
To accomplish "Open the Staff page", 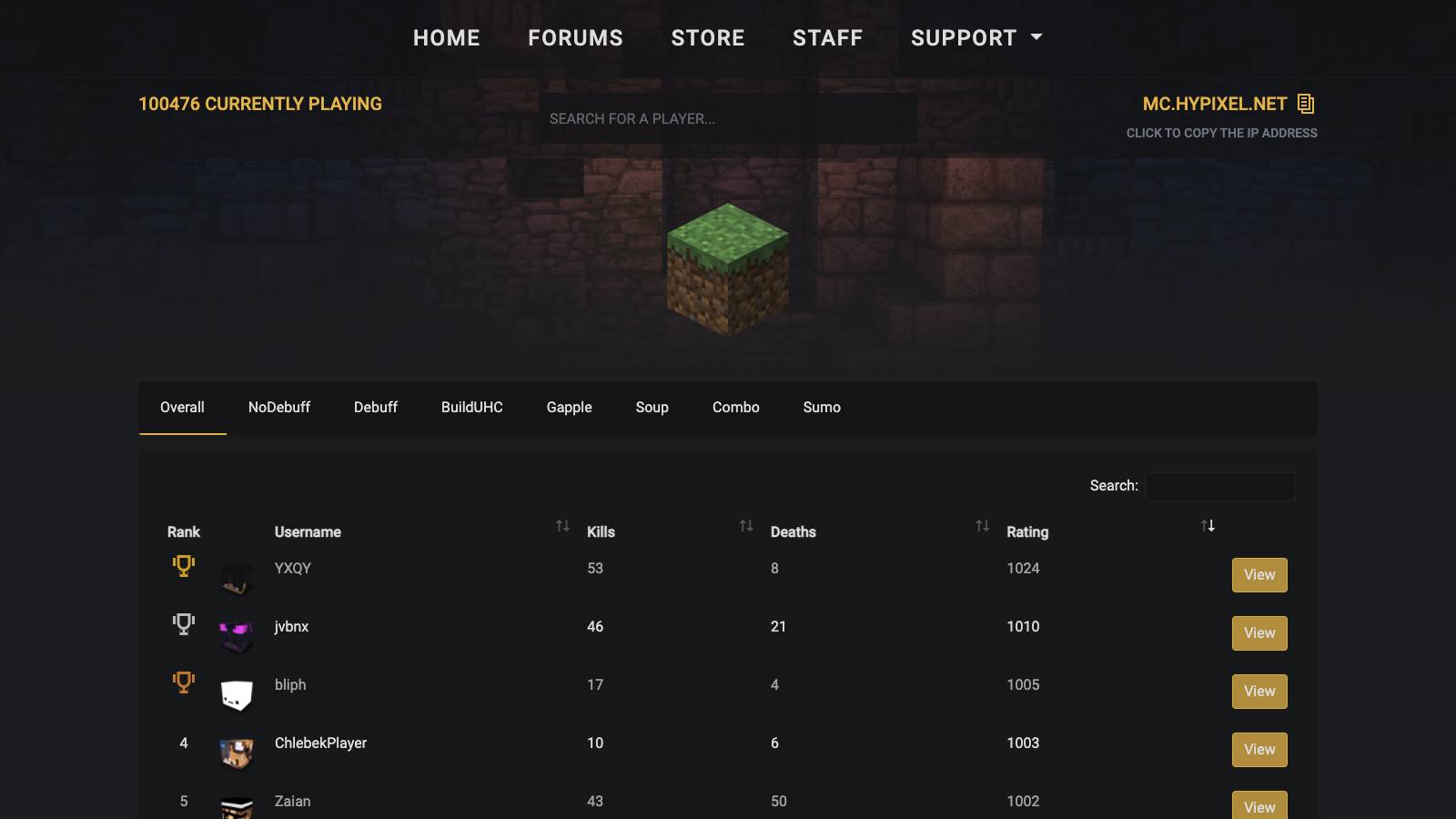I will click(828, 38).
